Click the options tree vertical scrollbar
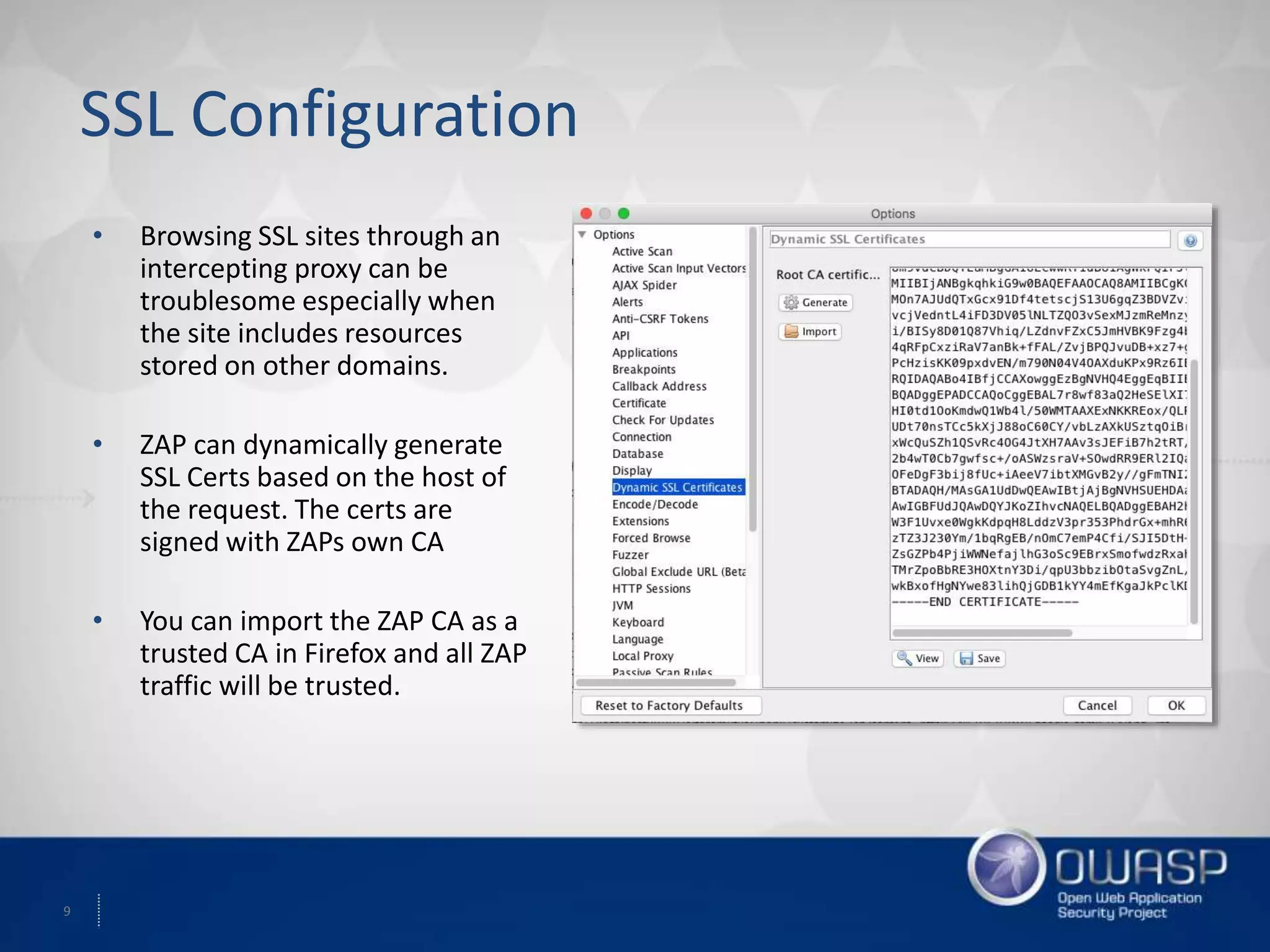The height and width of the screenshot is (952, 1270). pos(752,379)
